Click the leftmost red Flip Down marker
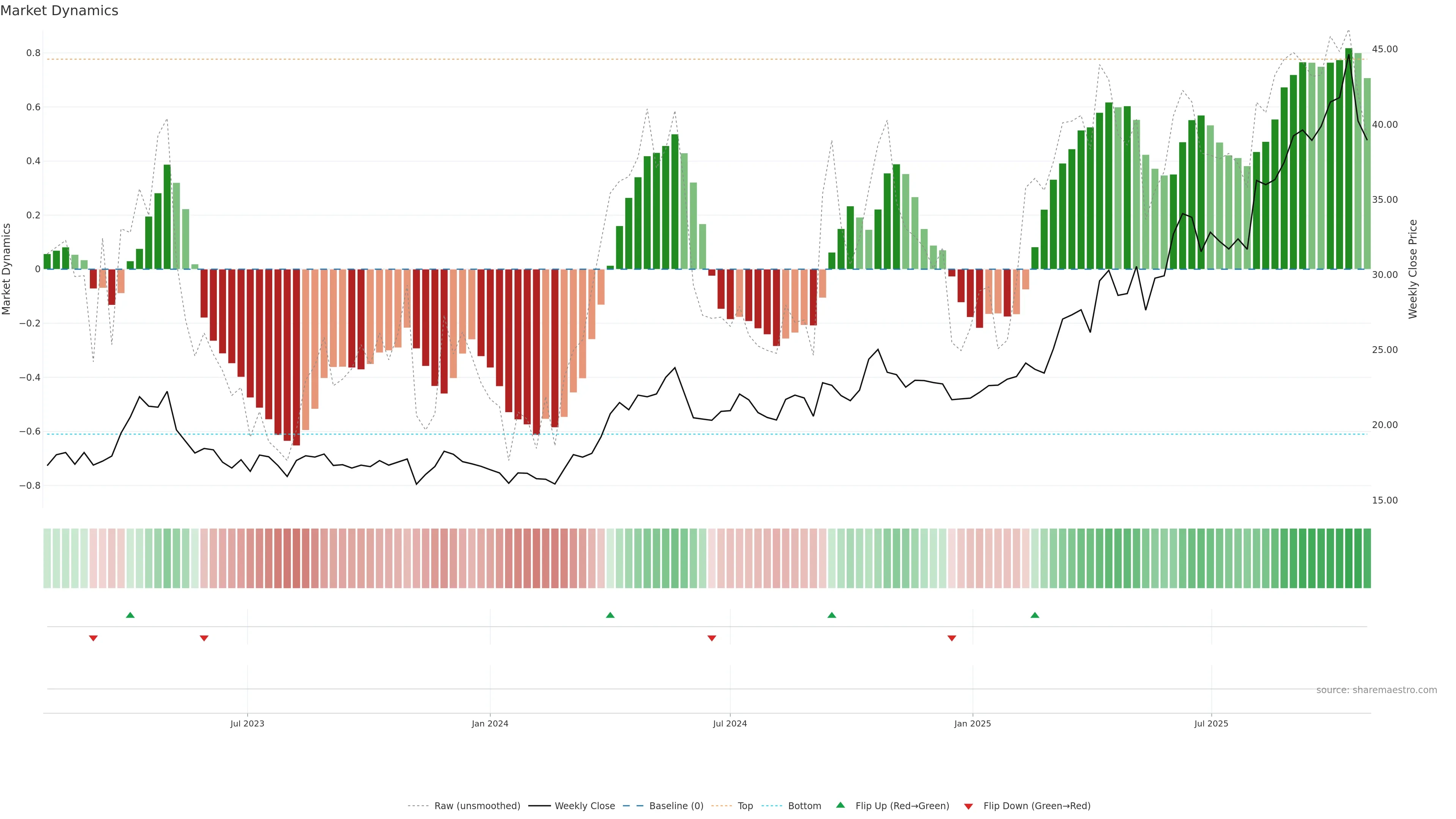The height and width of the screenshot is (819, 1456). point(93,638)
